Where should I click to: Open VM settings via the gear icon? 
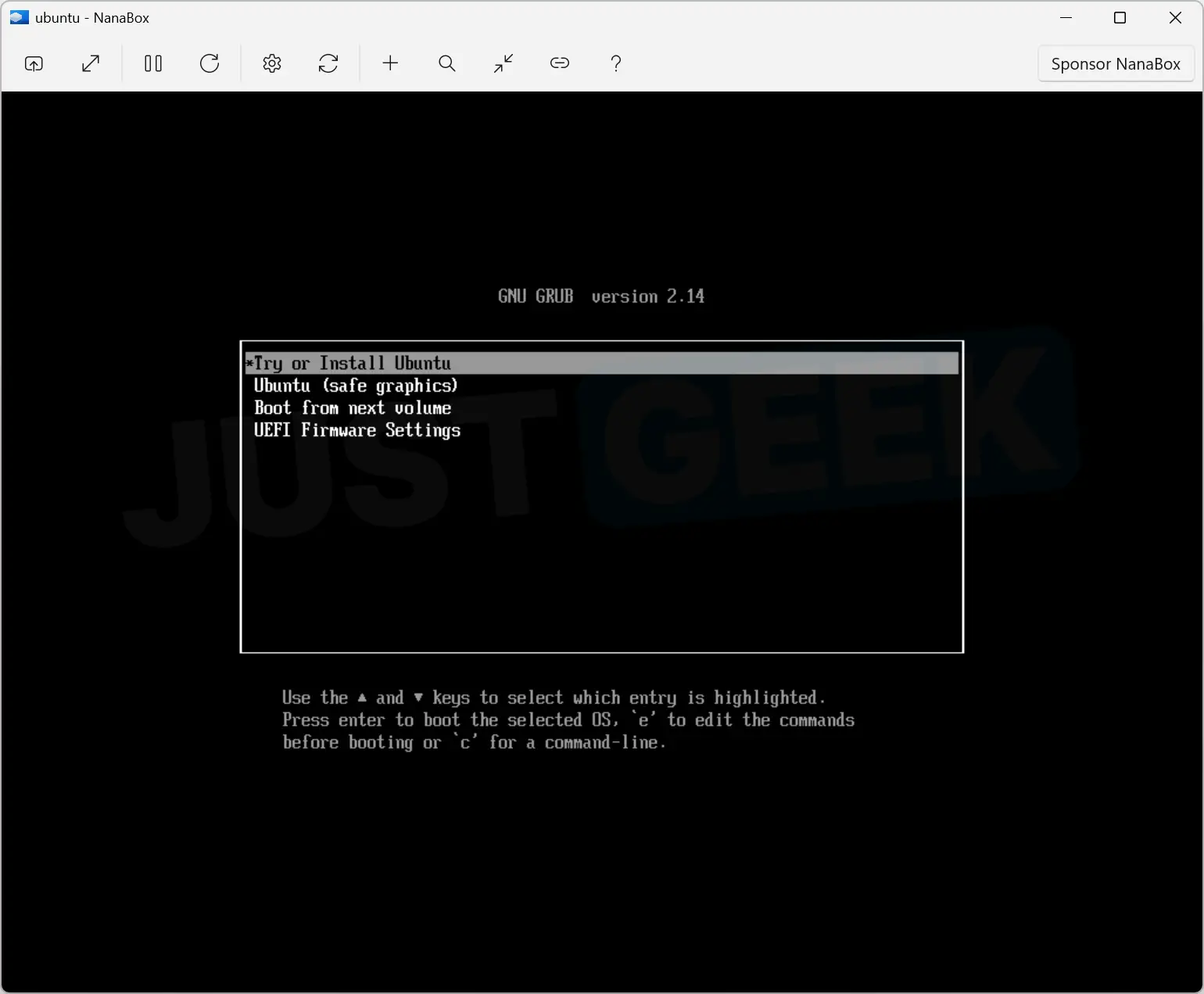tap(272, 63)
